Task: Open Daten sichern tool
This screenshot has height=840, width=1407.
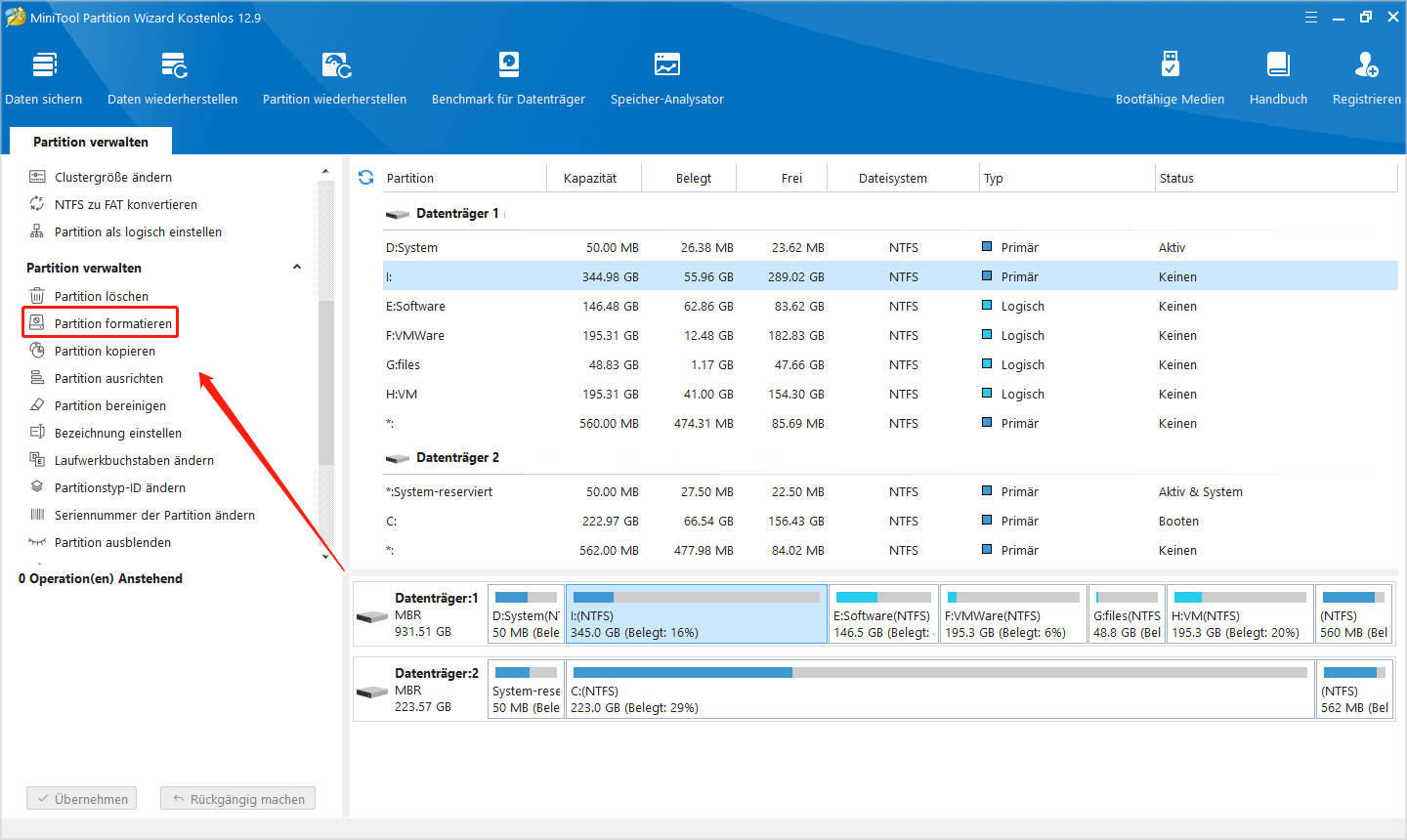Action: [x=44, y=78]
